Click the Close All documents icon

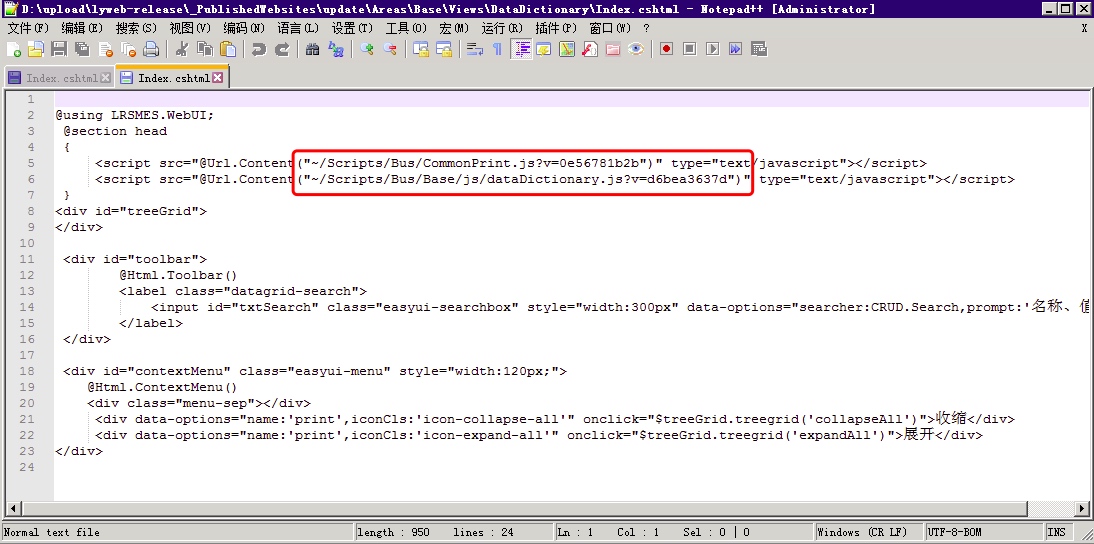point(128,49)
